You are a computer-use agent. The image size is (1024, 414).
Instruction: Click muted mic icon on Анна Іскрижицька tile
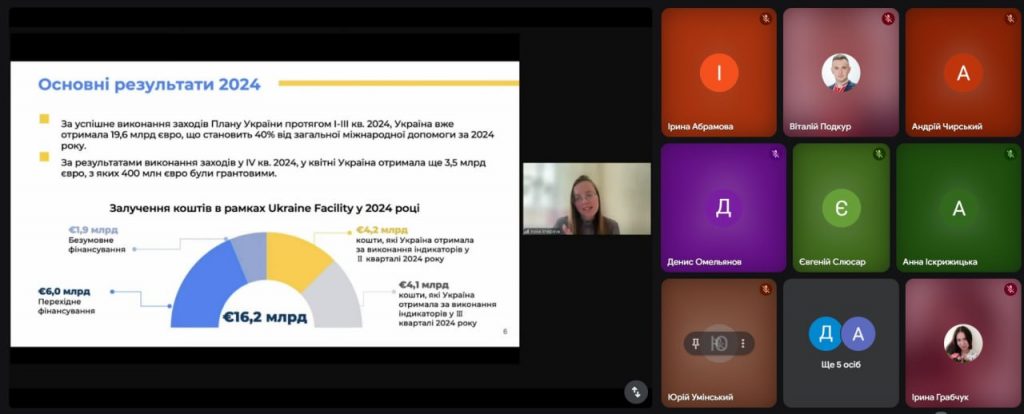coord(1010,154)
